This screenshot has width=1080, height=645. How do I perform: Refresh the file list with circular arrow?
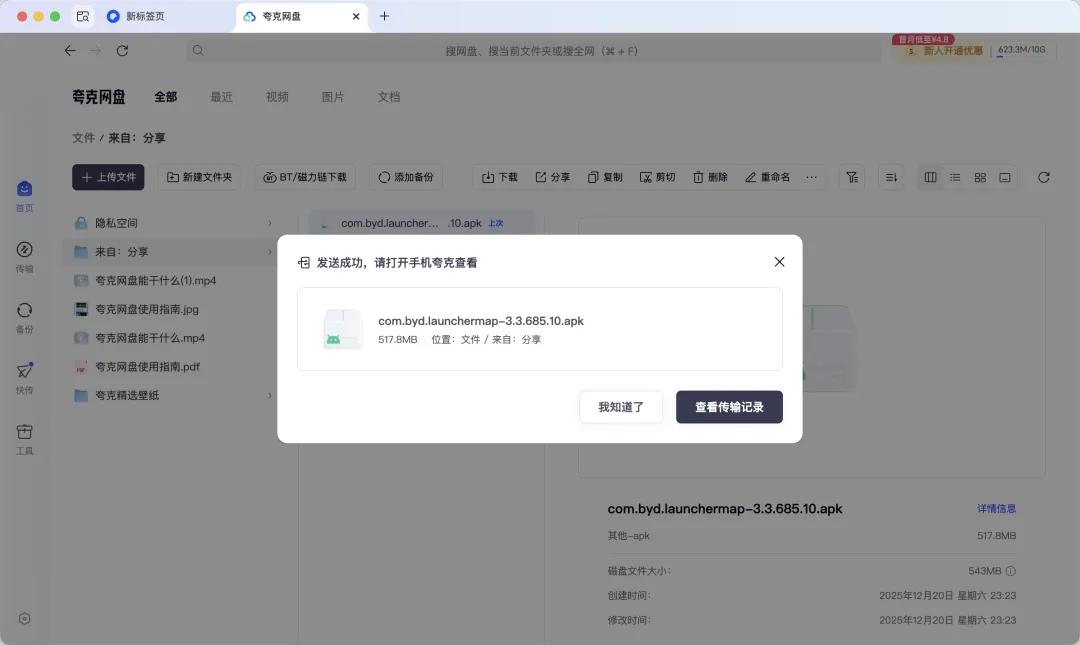pos(1043,177)
